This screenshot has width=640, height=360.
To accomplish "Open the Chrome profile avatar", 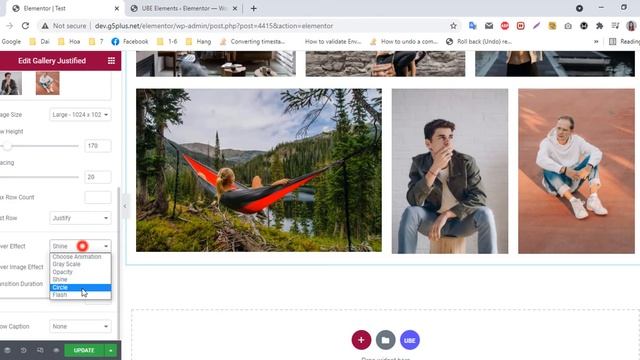I will click(631, 26).
